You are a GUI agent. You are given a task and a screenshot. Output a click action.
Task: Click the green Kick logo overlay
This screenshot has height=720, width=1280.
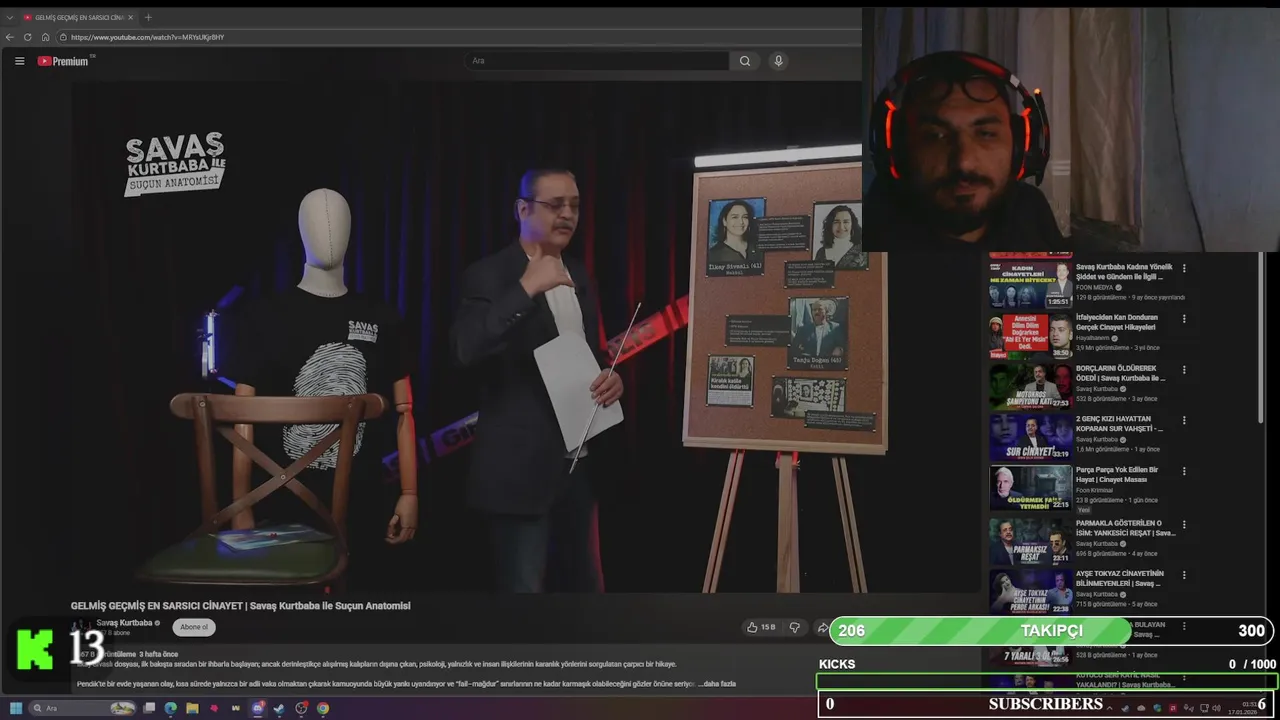coord(35,649)
